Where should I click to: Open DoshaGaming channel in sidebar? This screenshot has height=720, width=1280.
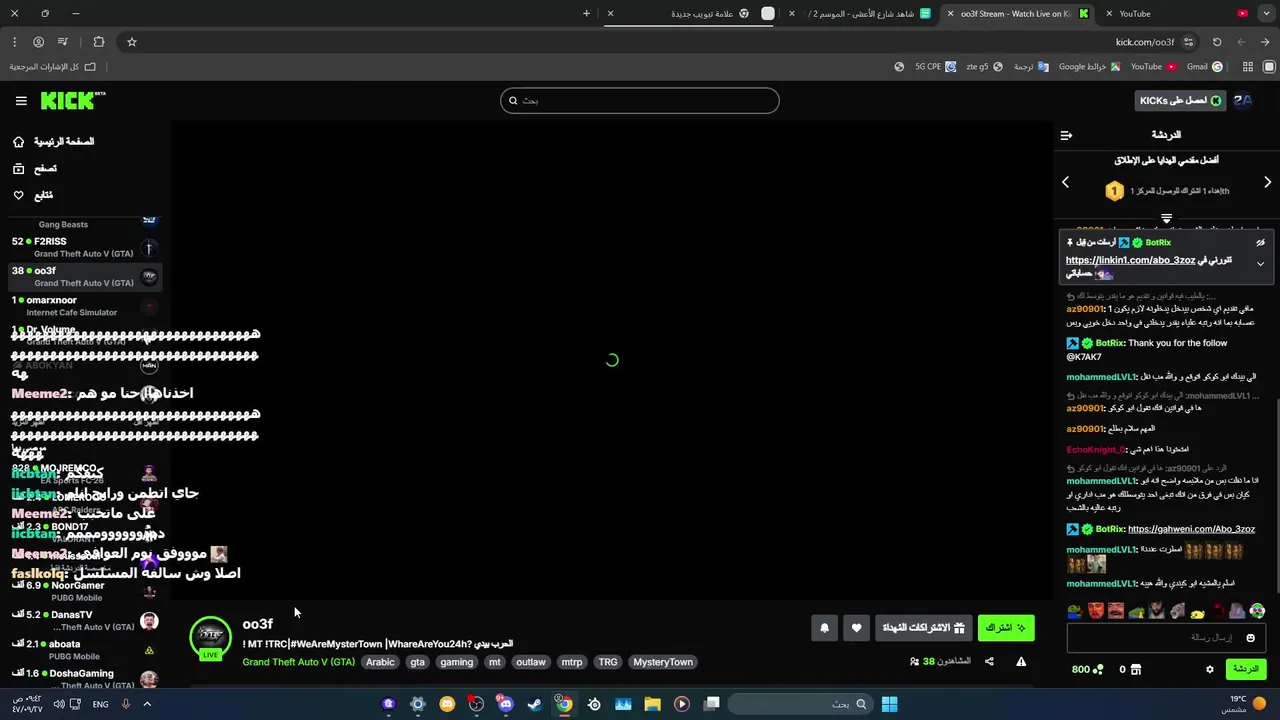pos(85,679)
